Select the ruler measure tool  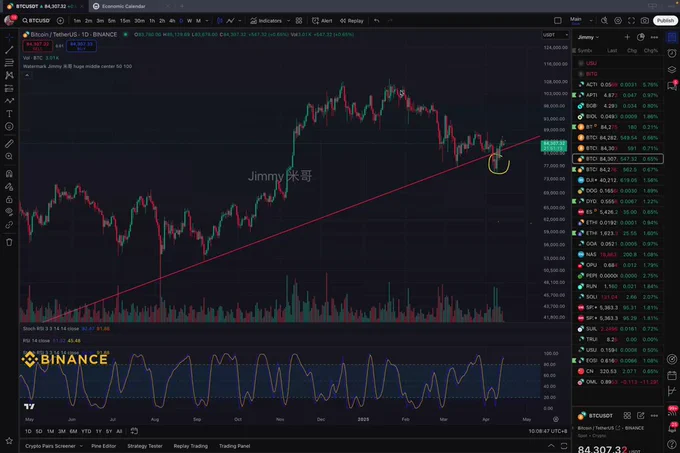9,143
